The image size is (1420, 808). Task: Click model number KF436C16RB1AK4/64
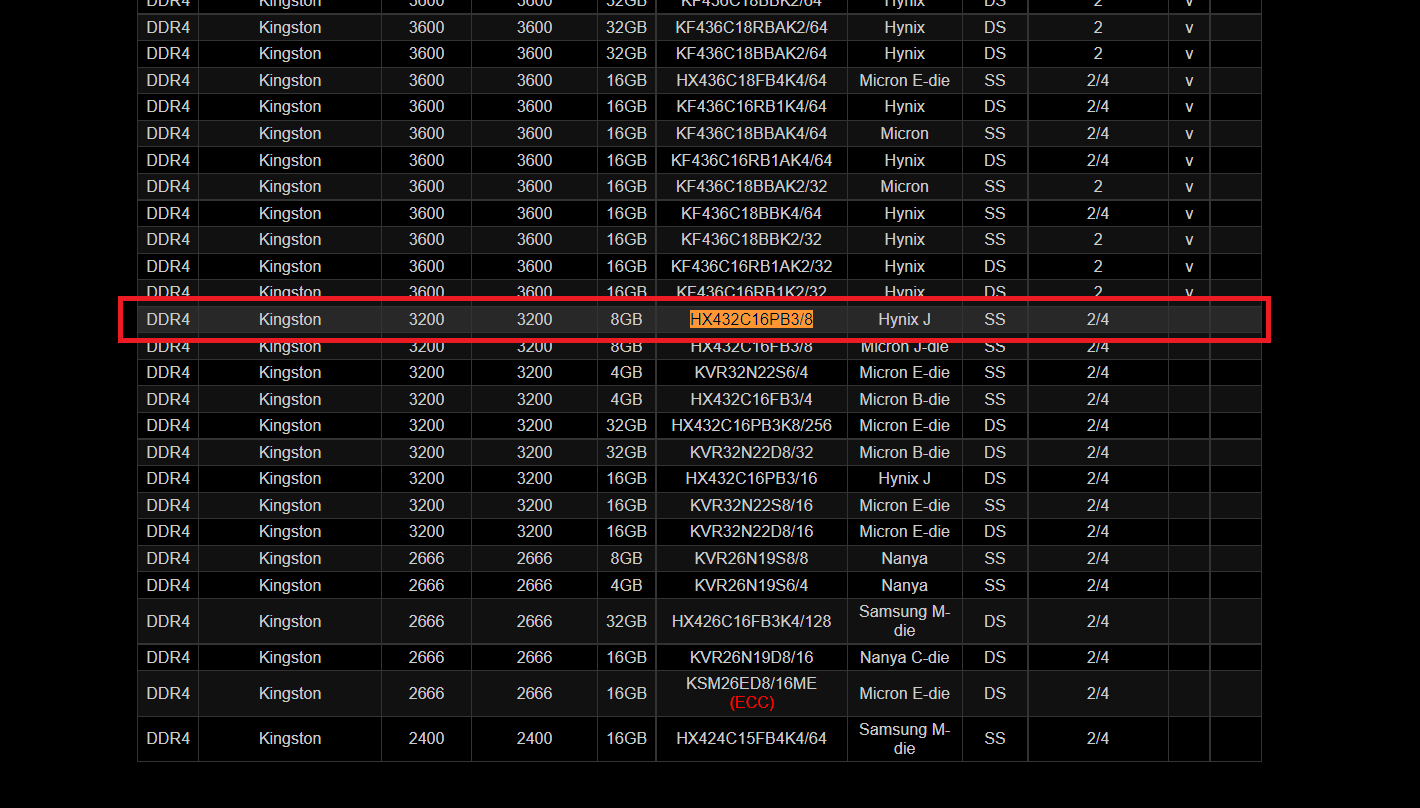click(x=751, y=160)
